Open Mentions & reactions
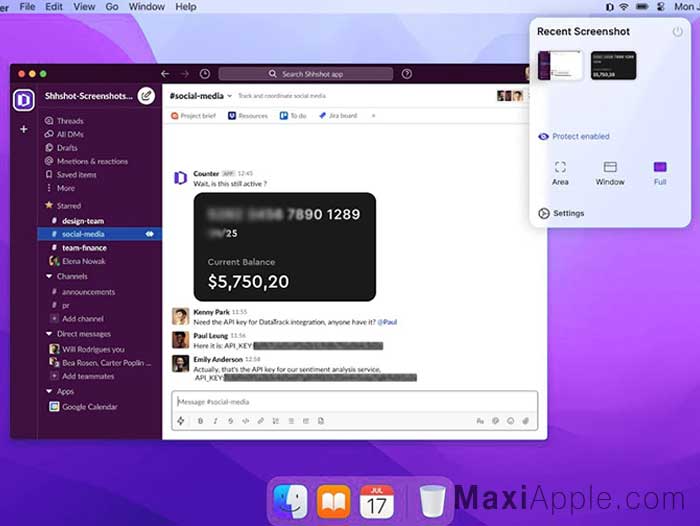700x526 pixels. (87, 161)
